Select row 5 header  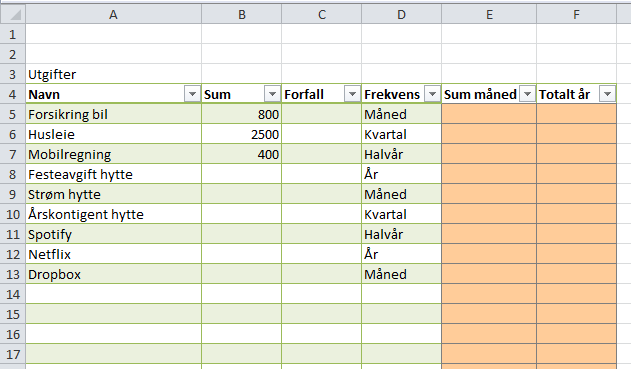click(13, 114)
